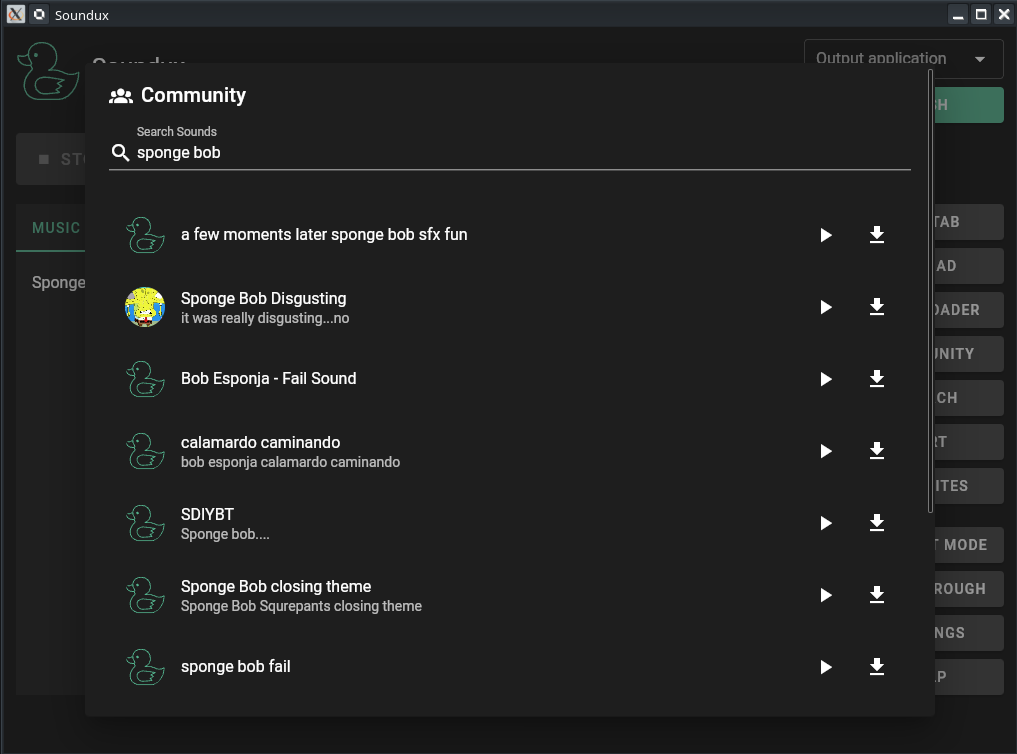Click duck icon beside calamardo caminando
Image resolution: width=1017 pixels, height=754 pixels.
(x=145, y=451)
